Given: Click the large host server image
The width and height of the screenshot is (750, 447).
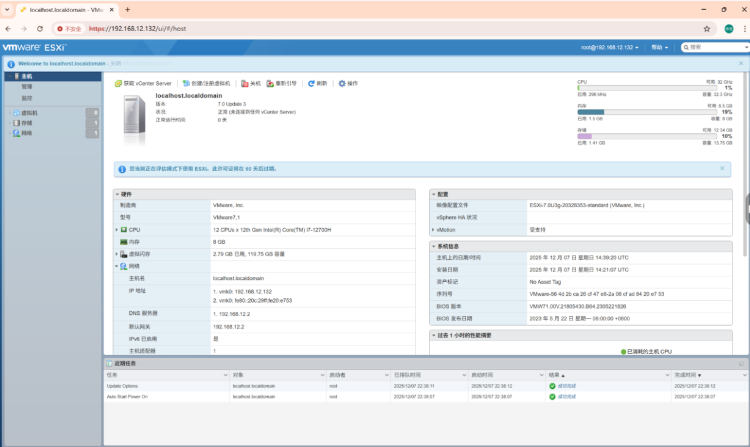Looking at the screenshot, I should [134, 119].
